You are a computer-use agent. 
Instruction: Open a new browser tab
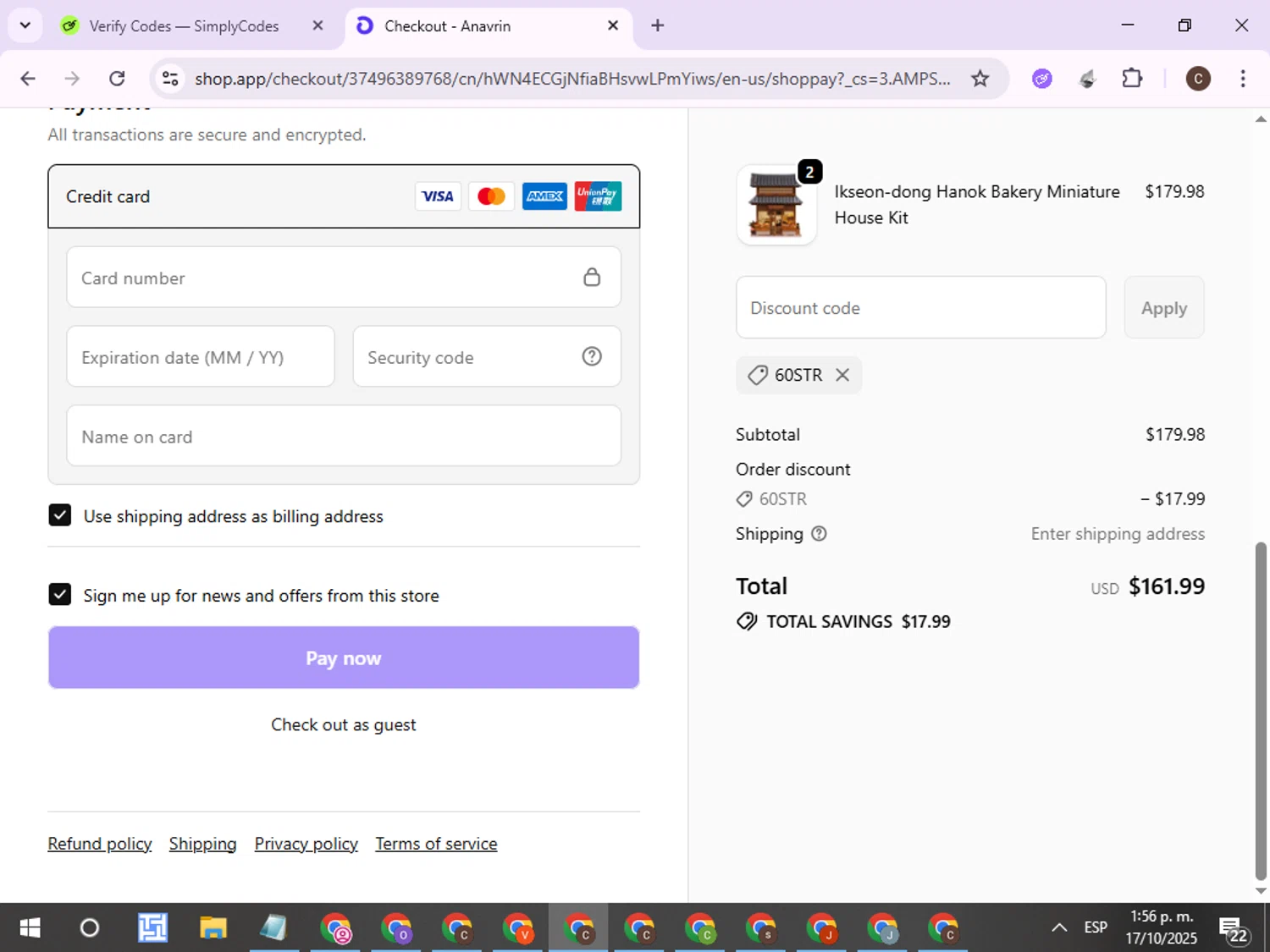click(657, 25)
